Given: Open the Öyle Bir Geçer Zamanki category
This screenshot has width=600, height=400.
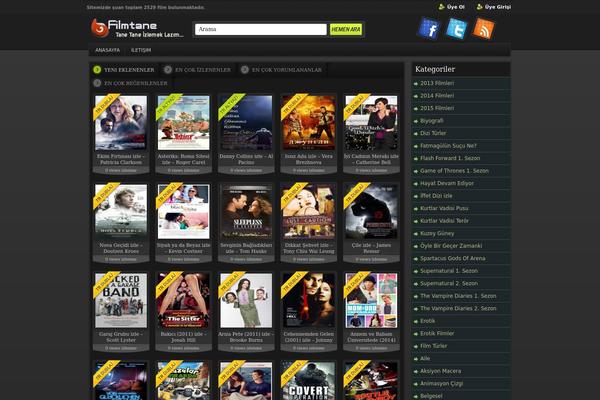Looking at the screenshot, I should [451, 246].
